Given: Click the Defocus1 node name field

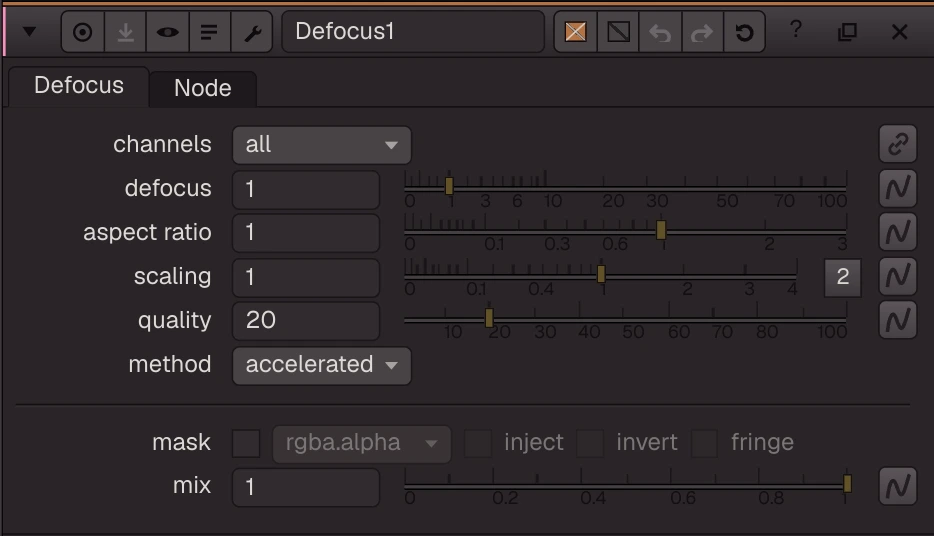Looking at the screenshot, I should pos(413,32).
